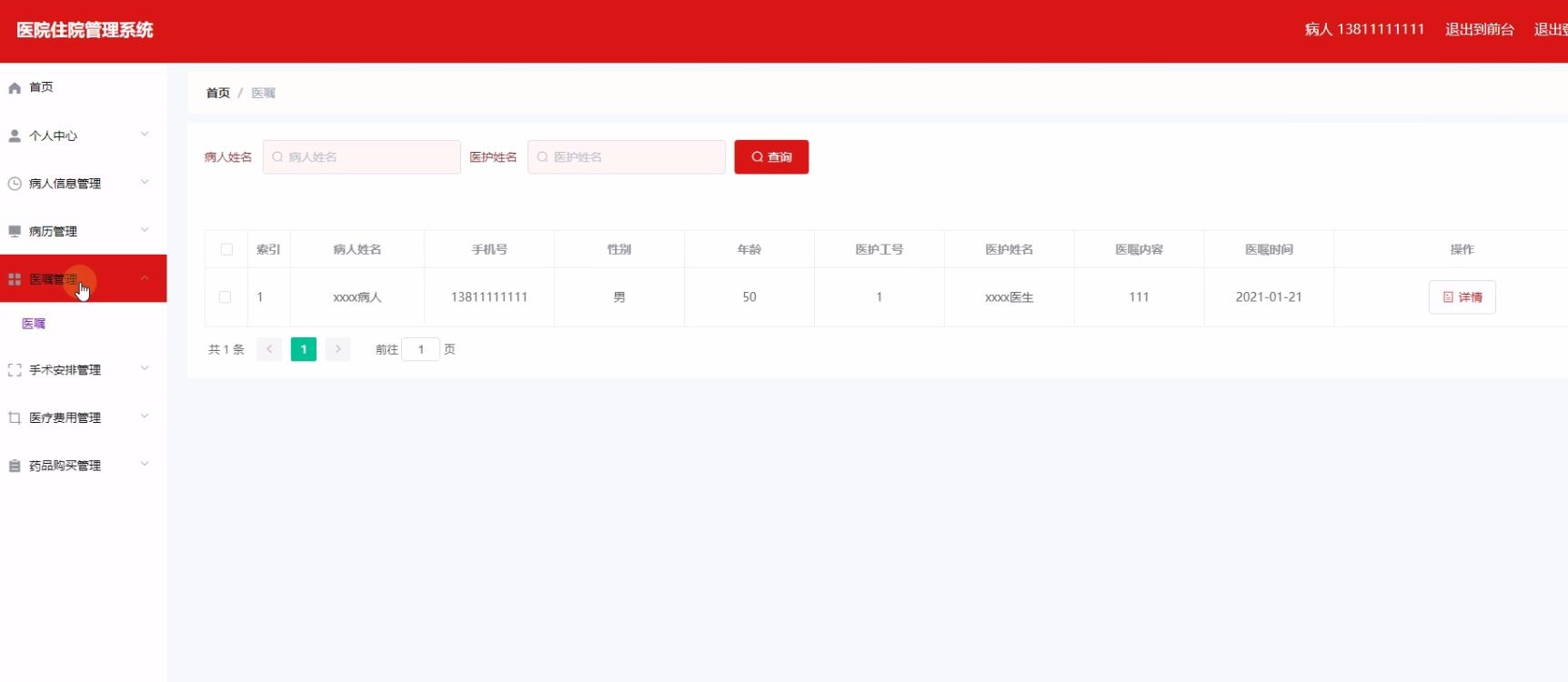The image size is (1568, 682).
Task: Click the xxxx病人 name cell
Action: point(357,297)
